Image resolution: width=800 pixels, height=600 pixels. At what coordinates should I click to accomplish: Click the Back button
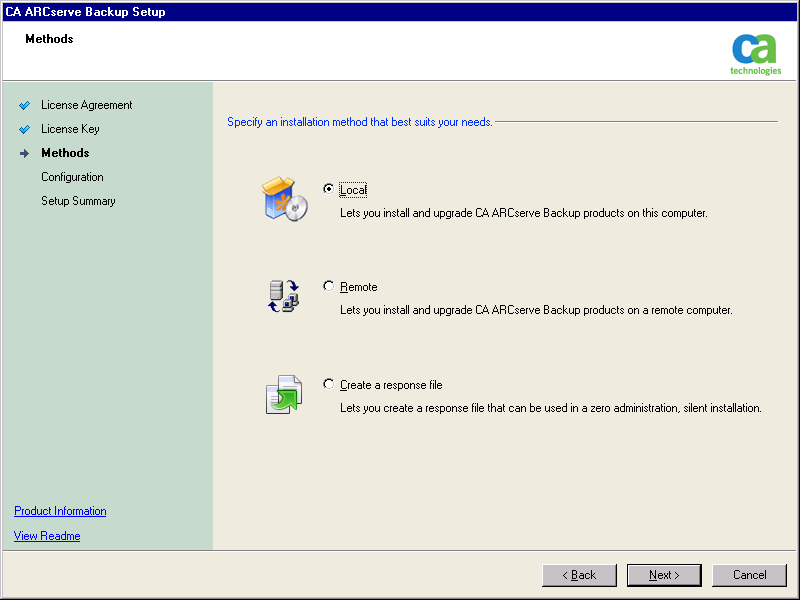point(579,575)
